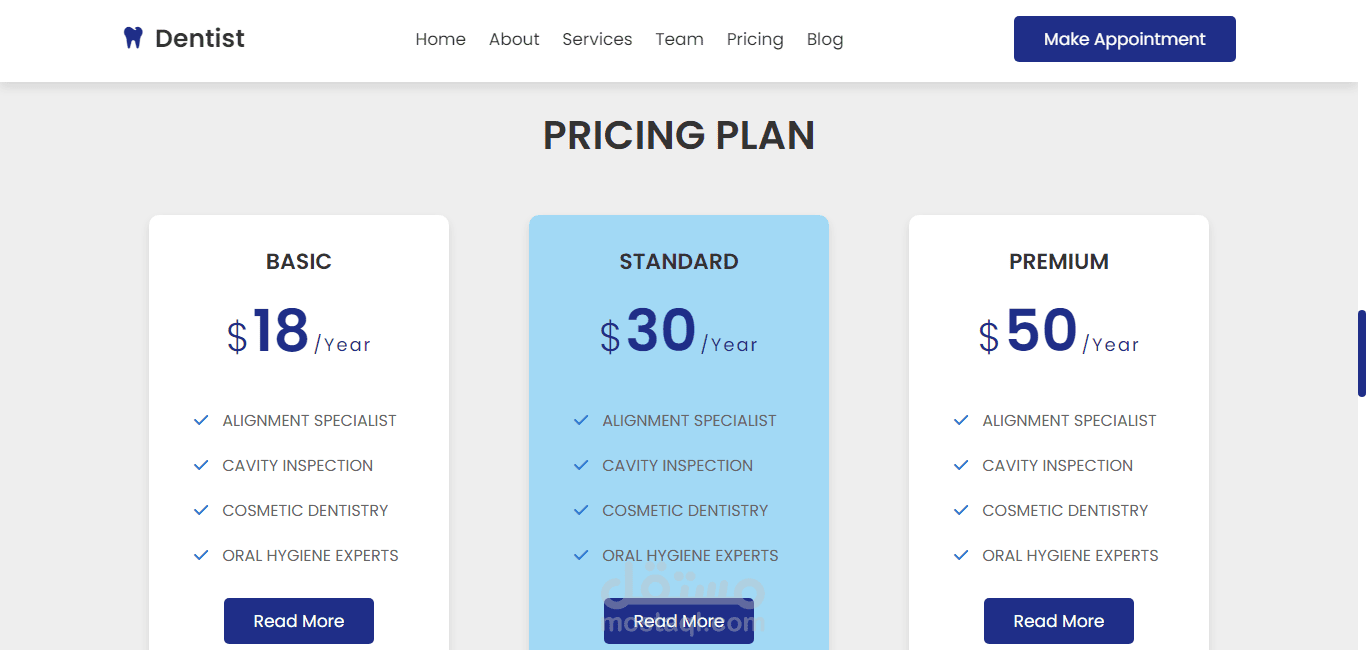Image resolution: width=1366 pixels, height=650 pixels.
Task: Click the checkmark beside Premium Alignment Specialist
Action: 961,420
